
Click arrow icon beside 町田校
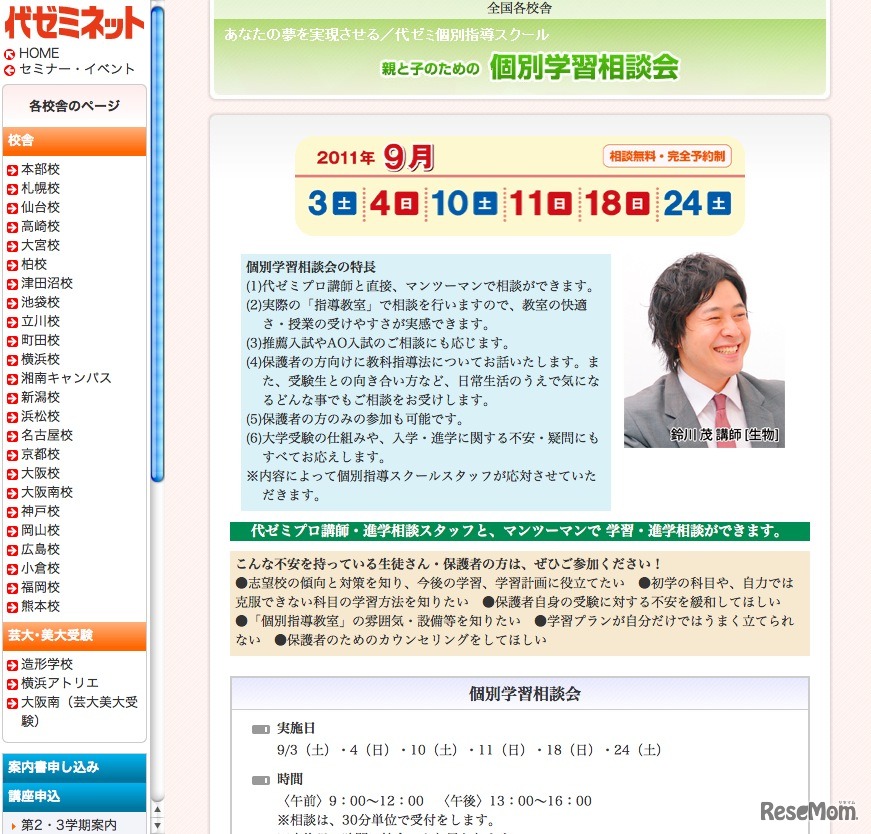[x=12, y=341]
